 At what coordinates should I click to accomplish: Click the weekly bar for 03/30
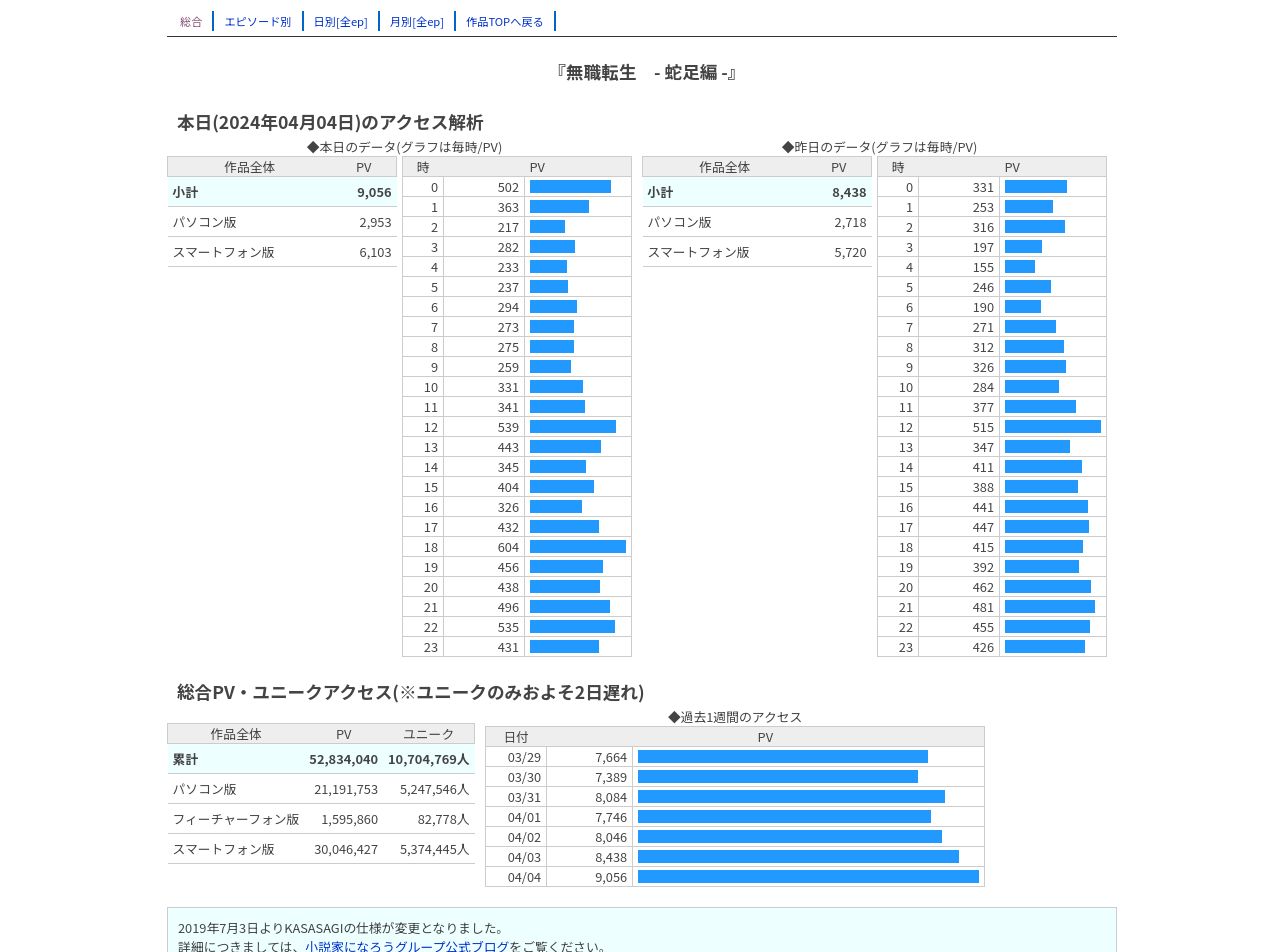tap(778, 777)
